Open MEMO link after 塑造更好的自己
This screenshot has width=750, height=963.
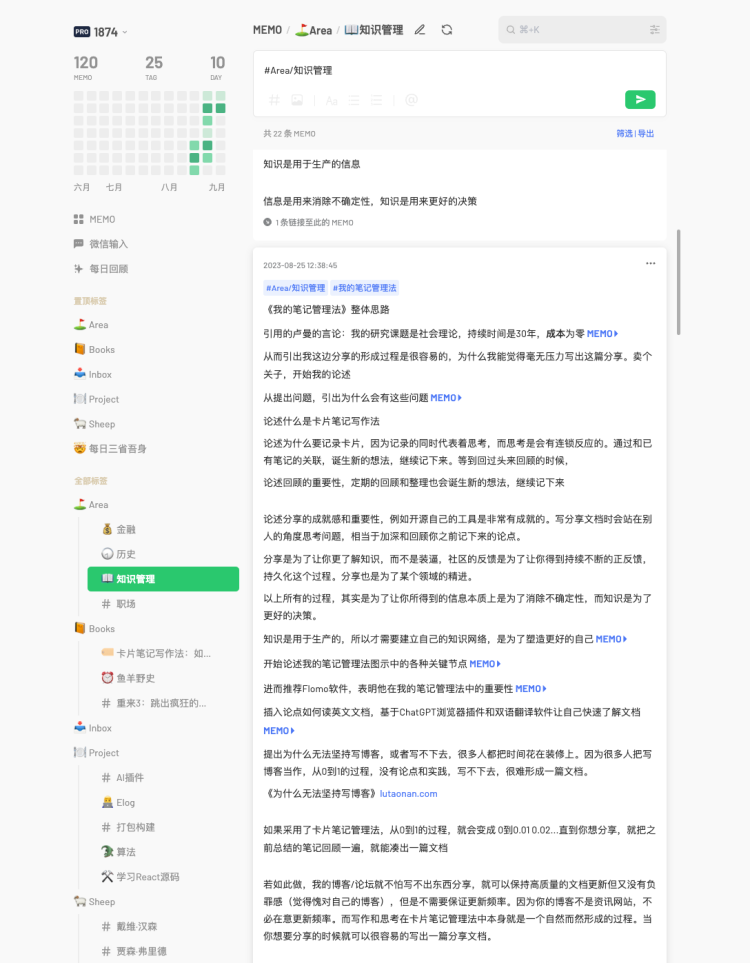(611, 639)
